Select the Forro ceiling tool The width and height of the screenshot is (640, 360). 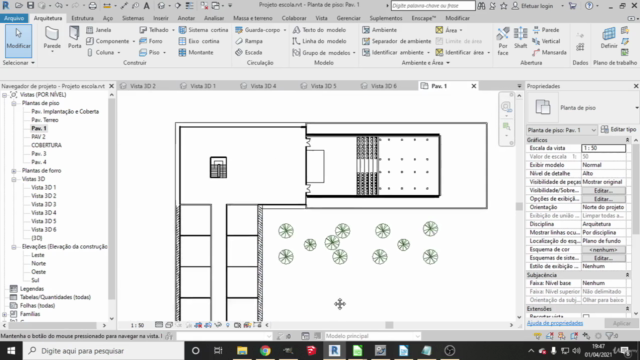coord(151,41)
